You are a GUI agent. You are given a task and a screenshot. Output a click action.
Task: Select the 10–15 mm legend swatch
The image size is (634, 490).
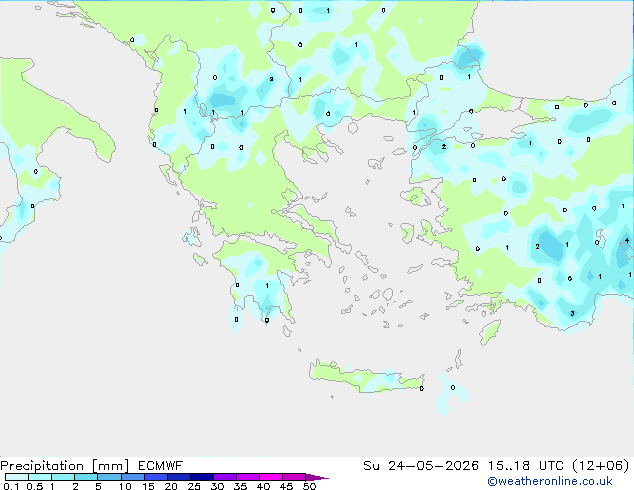pyautogui.click(x=133, y=477)
